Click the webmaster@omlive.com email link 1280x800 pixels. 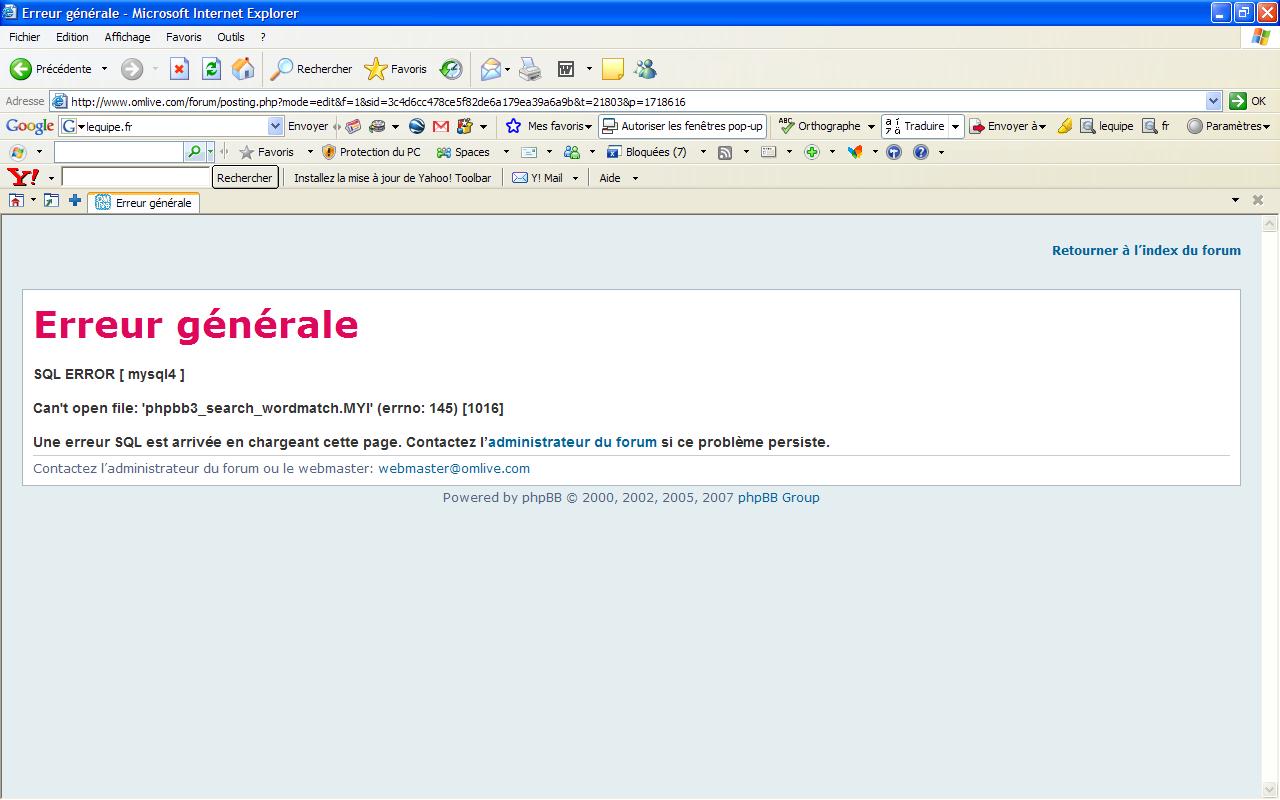454,468
